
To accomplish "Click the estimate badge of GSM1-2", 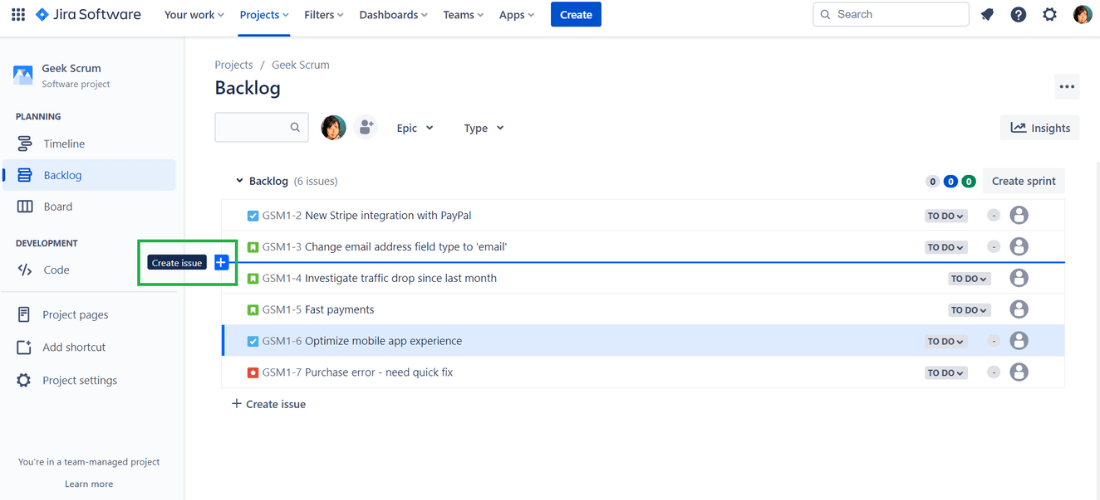I will point(993,216).
